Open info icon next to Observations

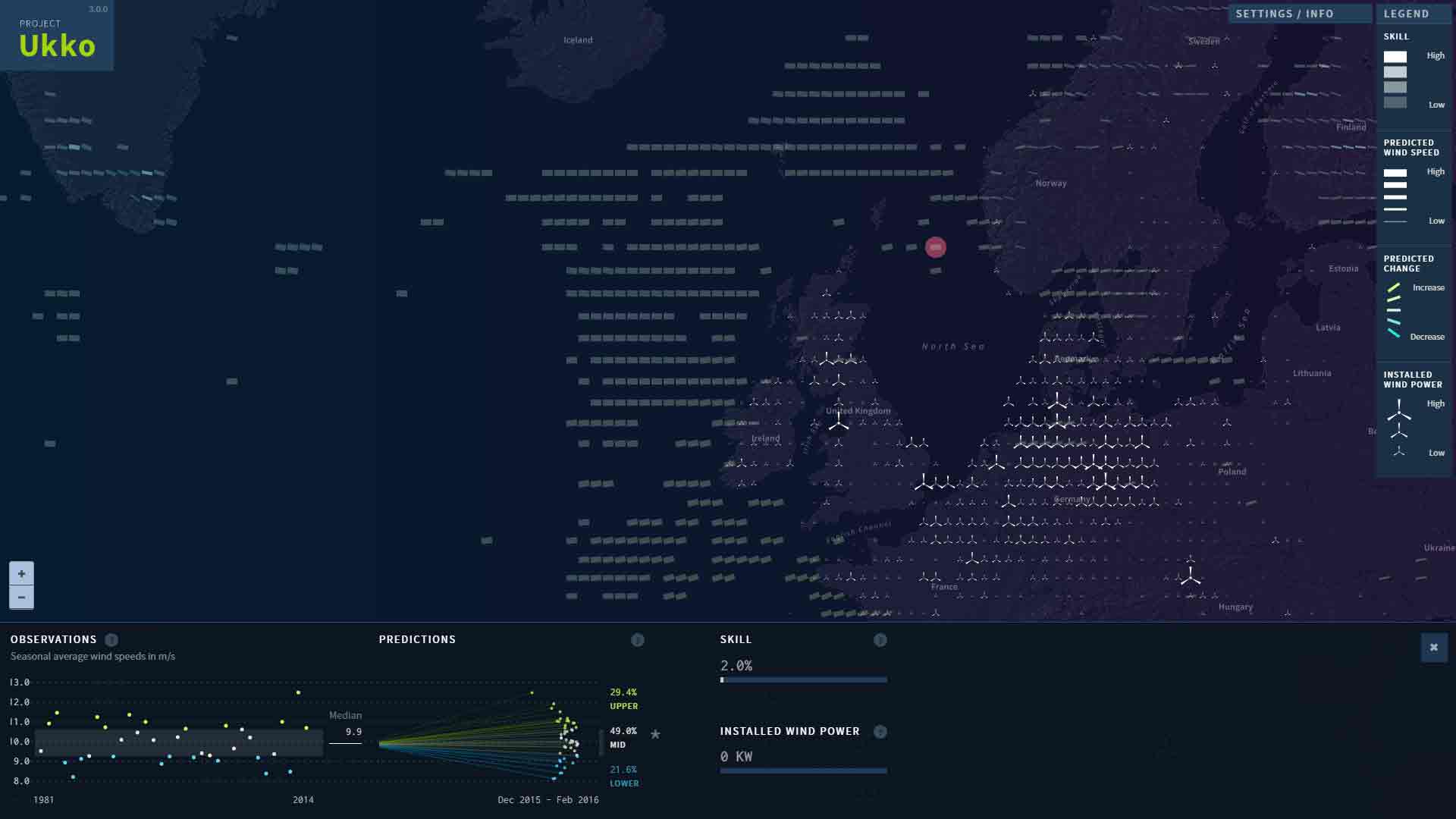click(111, 640)
